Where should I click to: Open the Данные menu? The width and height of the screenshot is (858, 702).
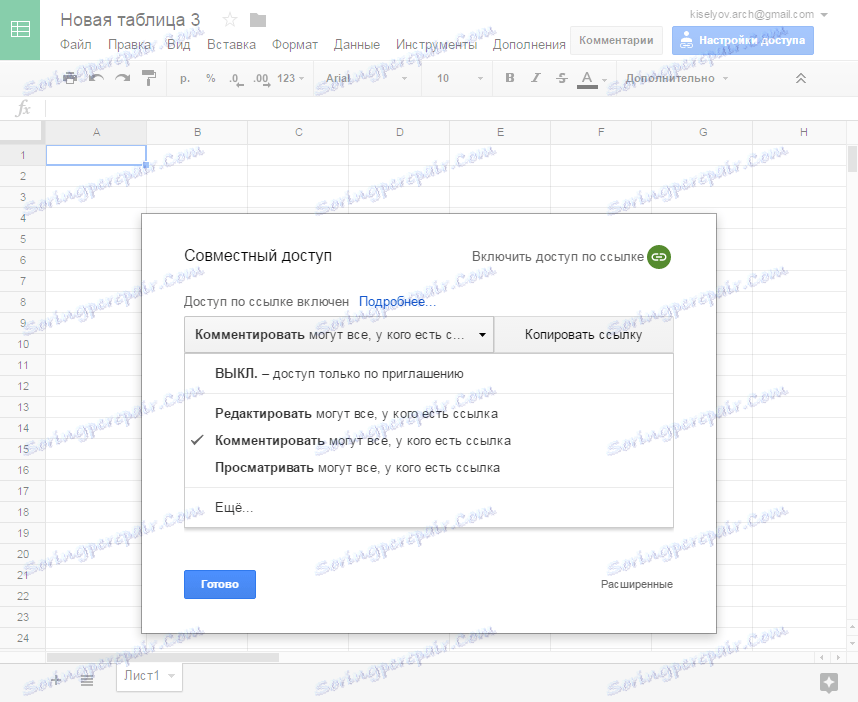(356, 44)
